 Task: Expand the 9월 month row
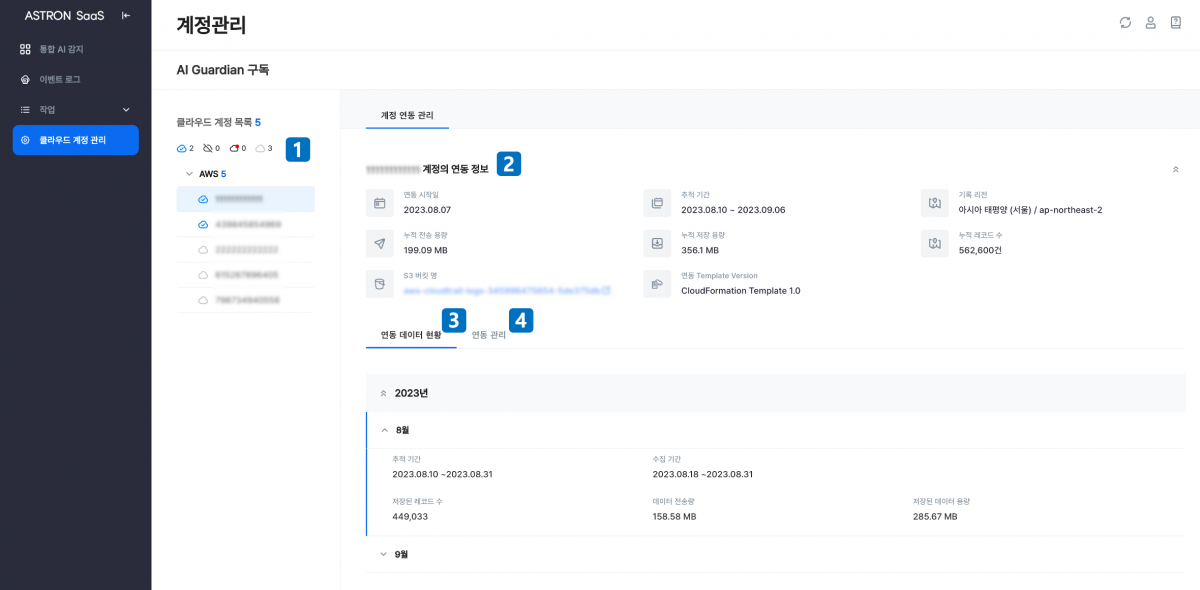pos(384,553)
